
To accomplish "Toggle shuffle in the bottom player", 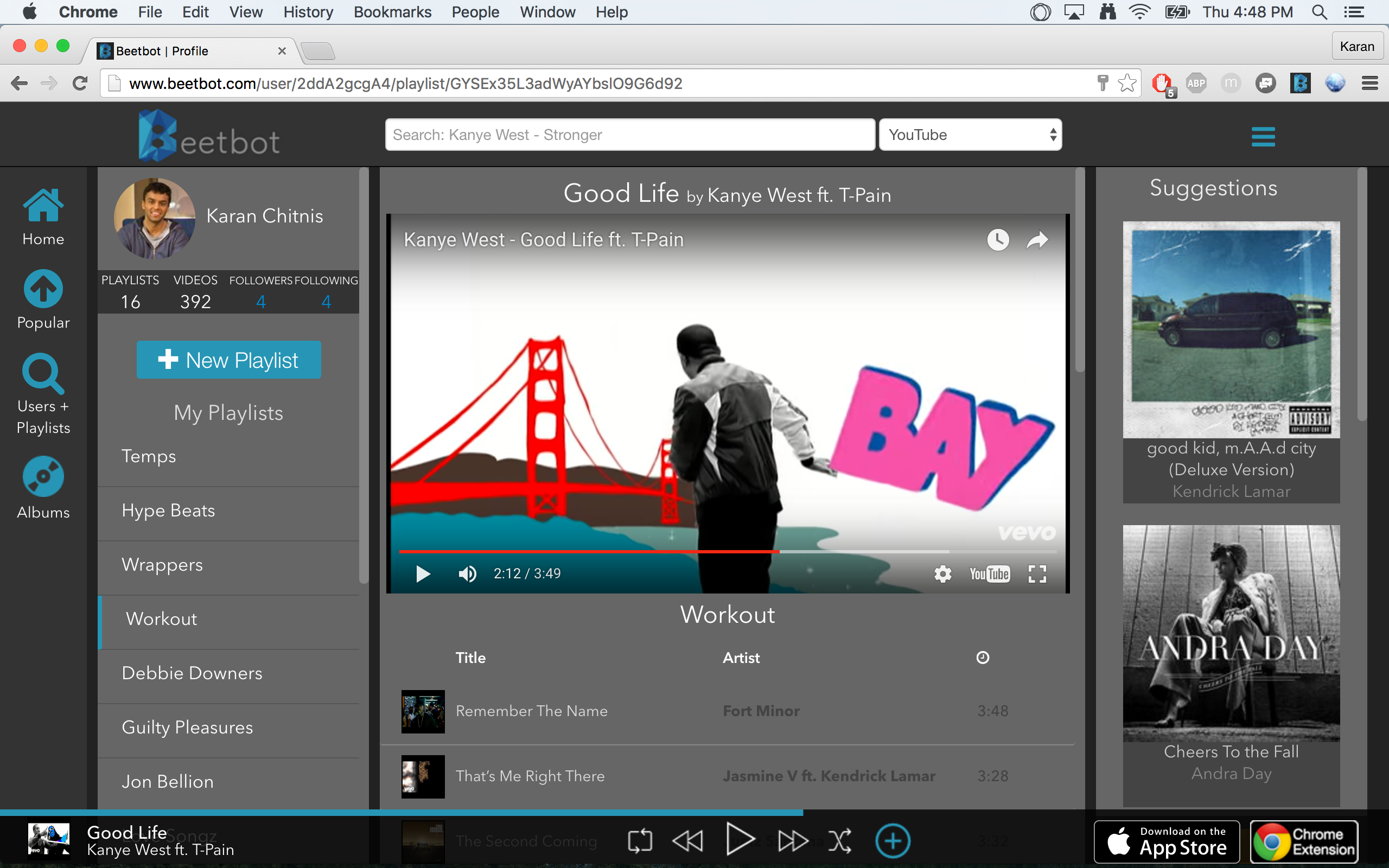I will tap(840, 841).
